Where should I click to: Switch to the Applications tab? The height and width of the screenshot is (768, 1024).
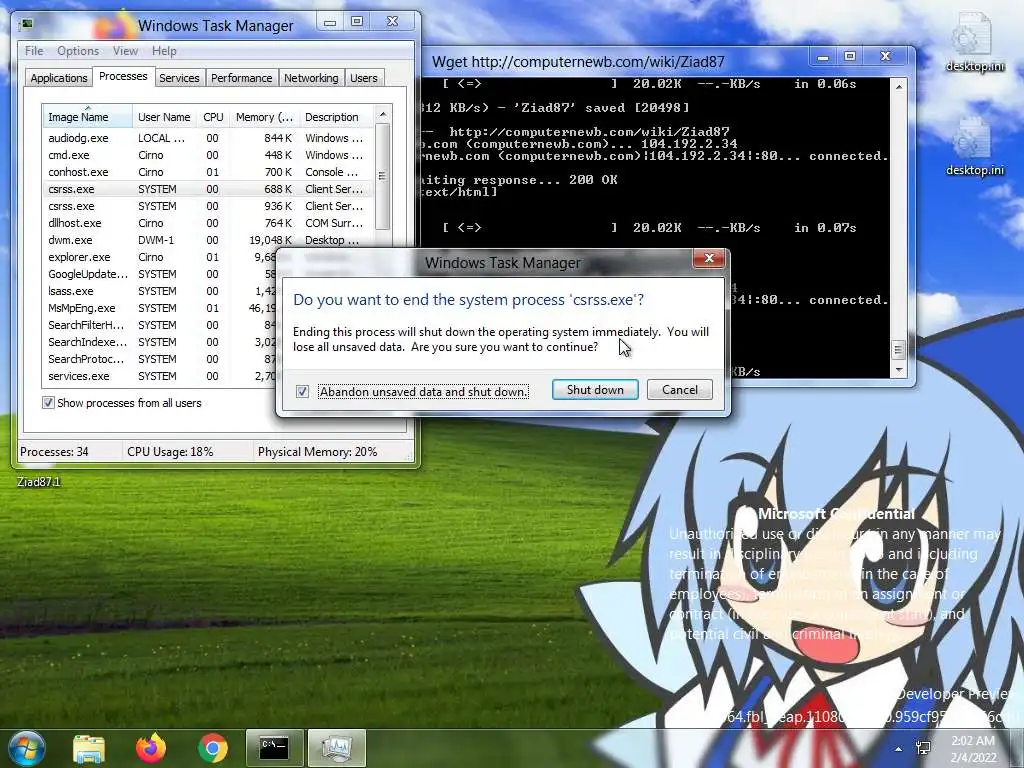coord(59,78)
